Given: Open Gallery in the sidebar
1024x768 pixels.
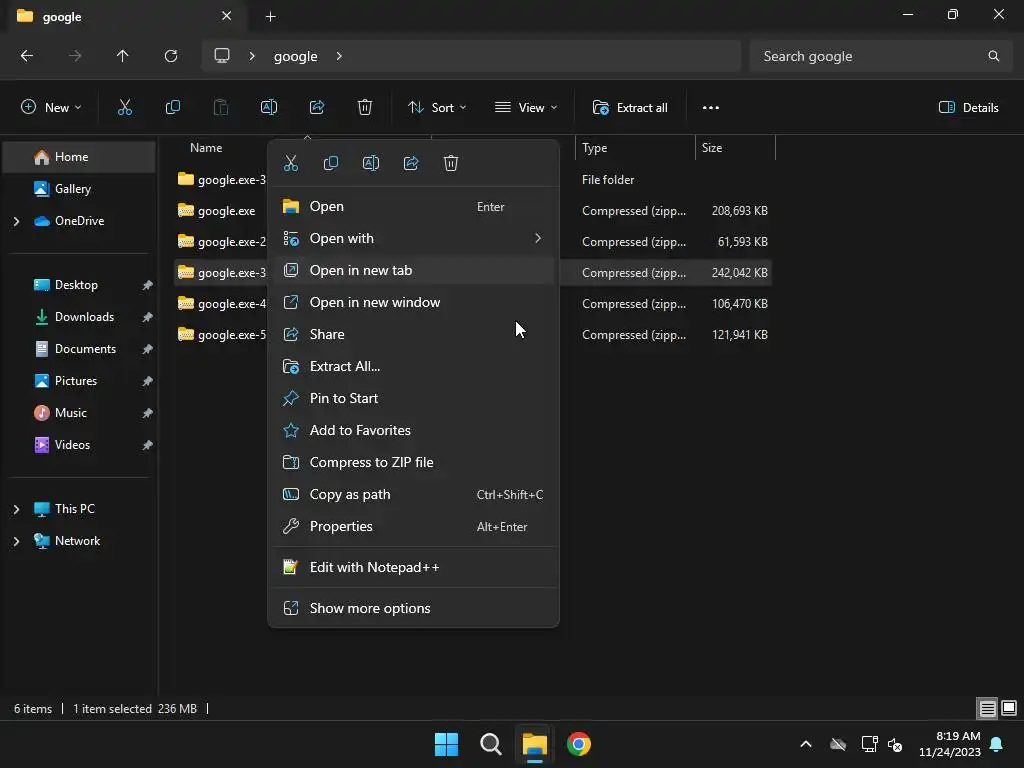Looking at the screenshot, I should tap(79, 189).
